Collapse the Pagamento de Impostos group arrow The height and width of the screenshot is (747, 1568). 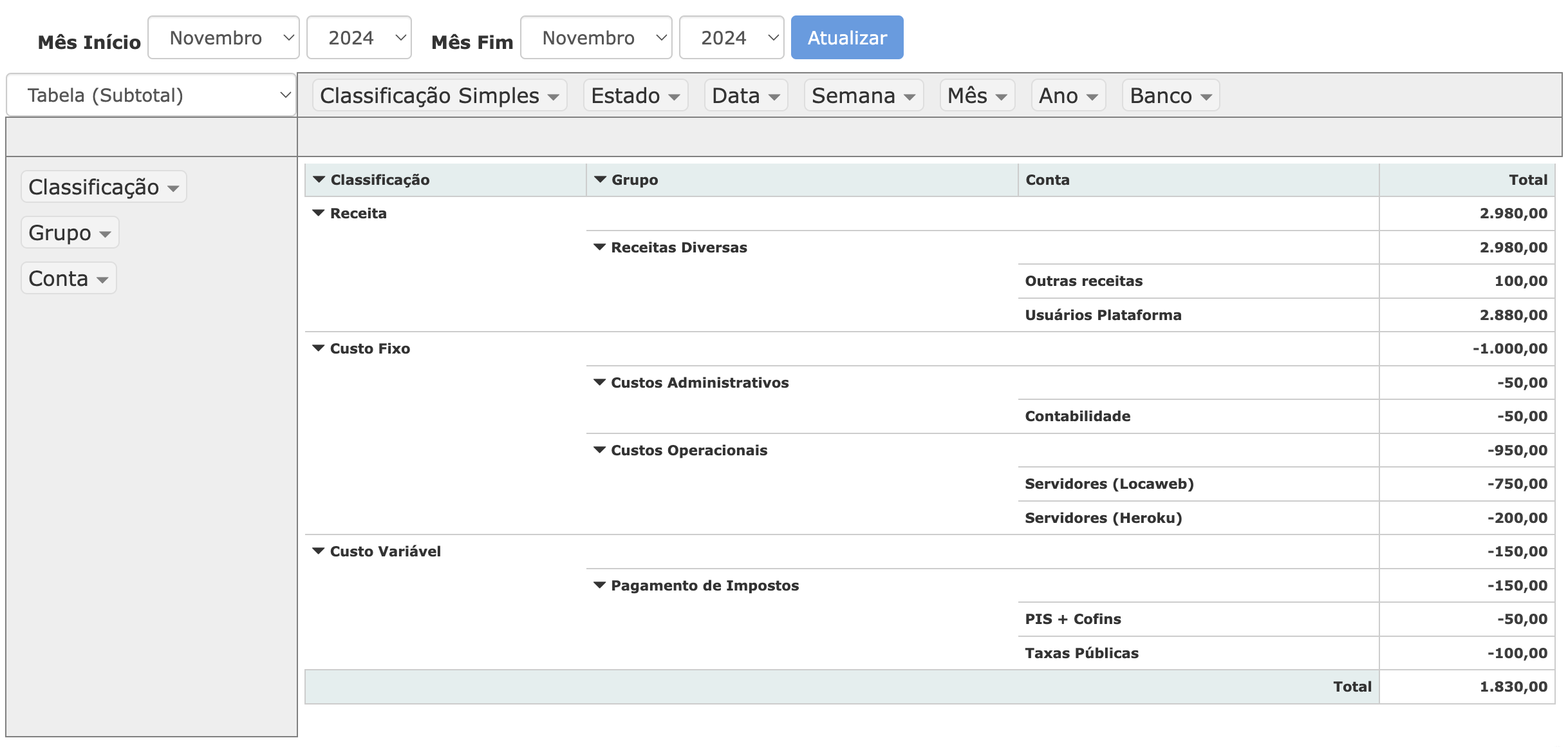[599, 585]
